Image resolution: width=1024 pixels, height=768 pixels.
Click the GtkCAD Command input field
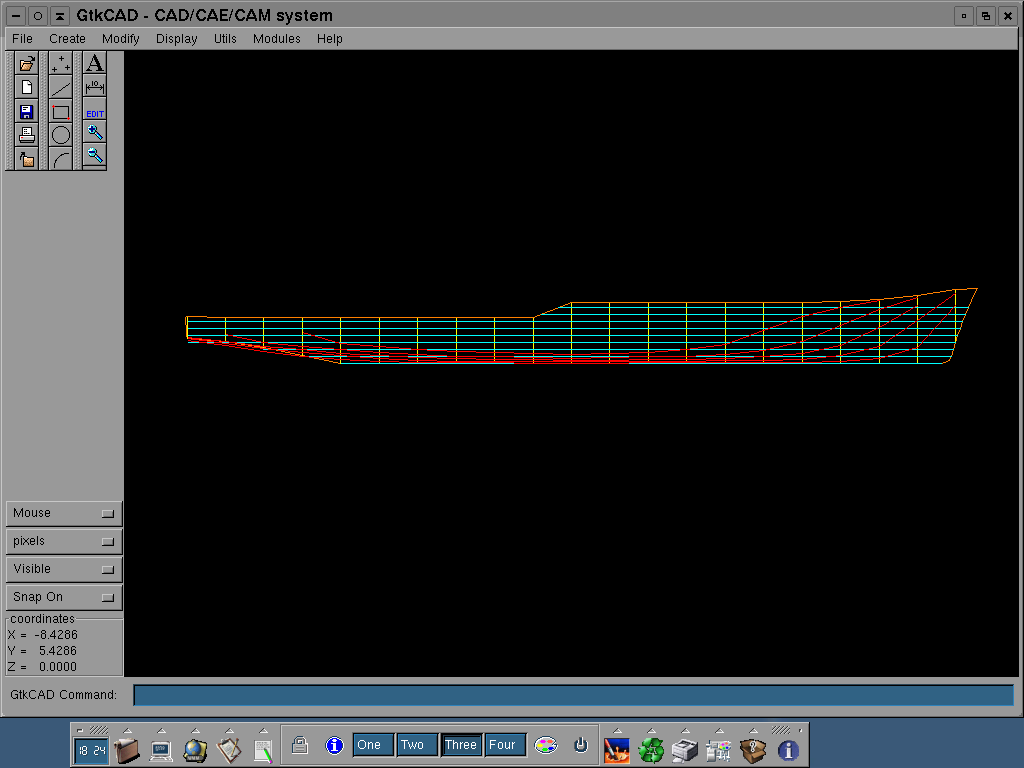[x=573, y=695]
